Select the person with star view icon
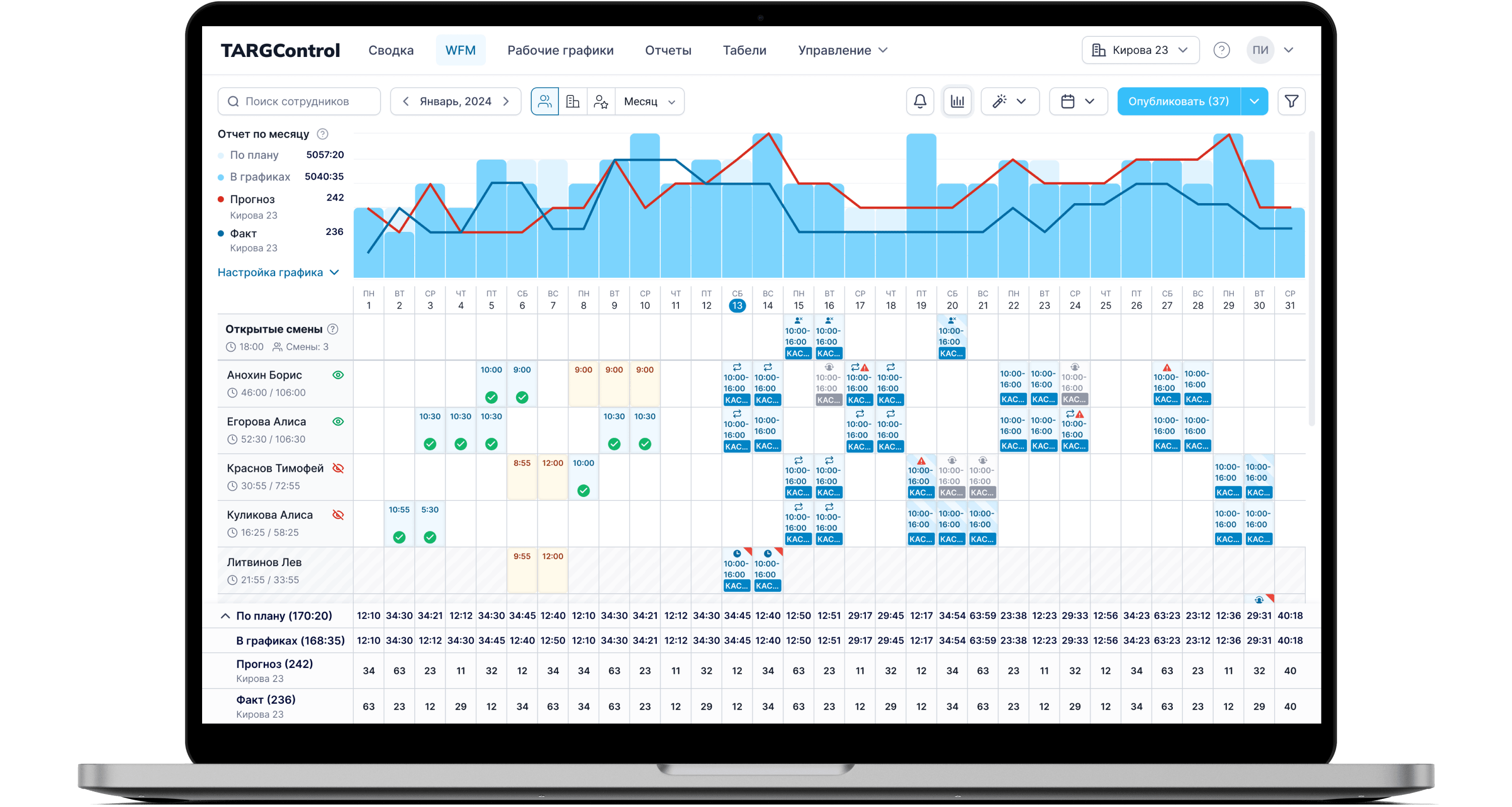Viewport: 1512px width, 807px height. click(x=601, y=101)
